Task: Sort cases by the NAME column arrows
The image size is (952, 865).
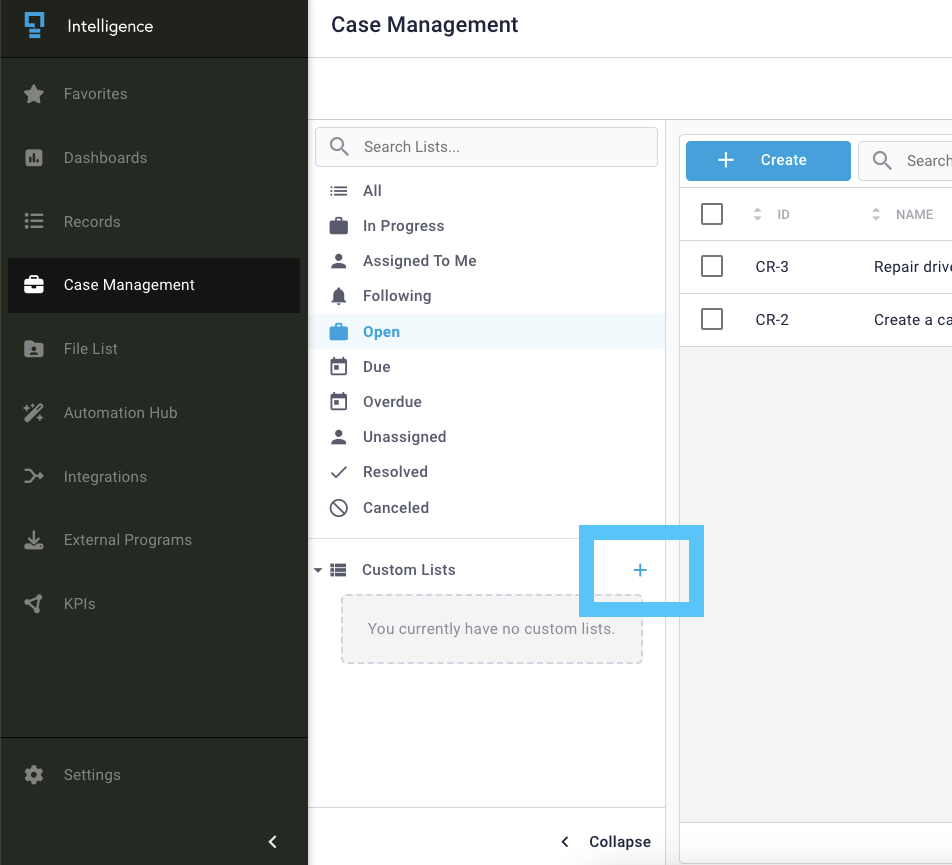Action: coord(876,214)
